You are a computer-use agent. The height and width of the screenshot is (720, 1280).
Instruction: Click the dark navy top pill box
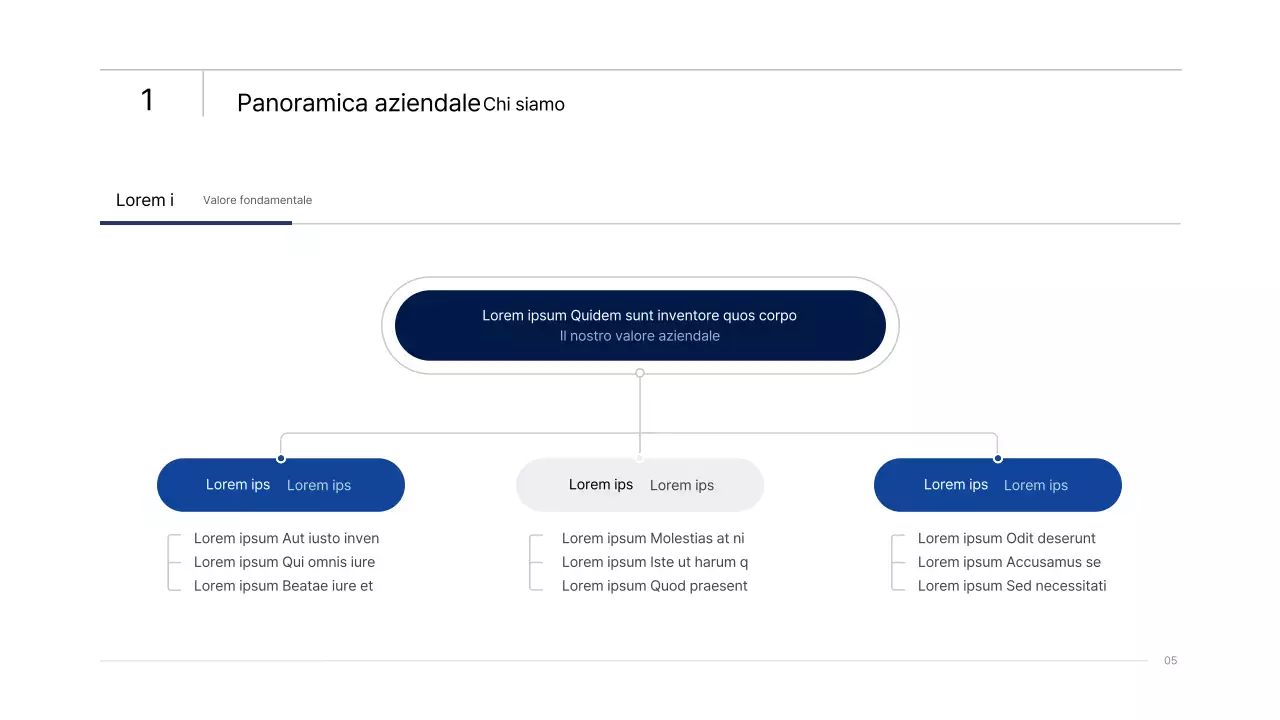tap(640, 325)
